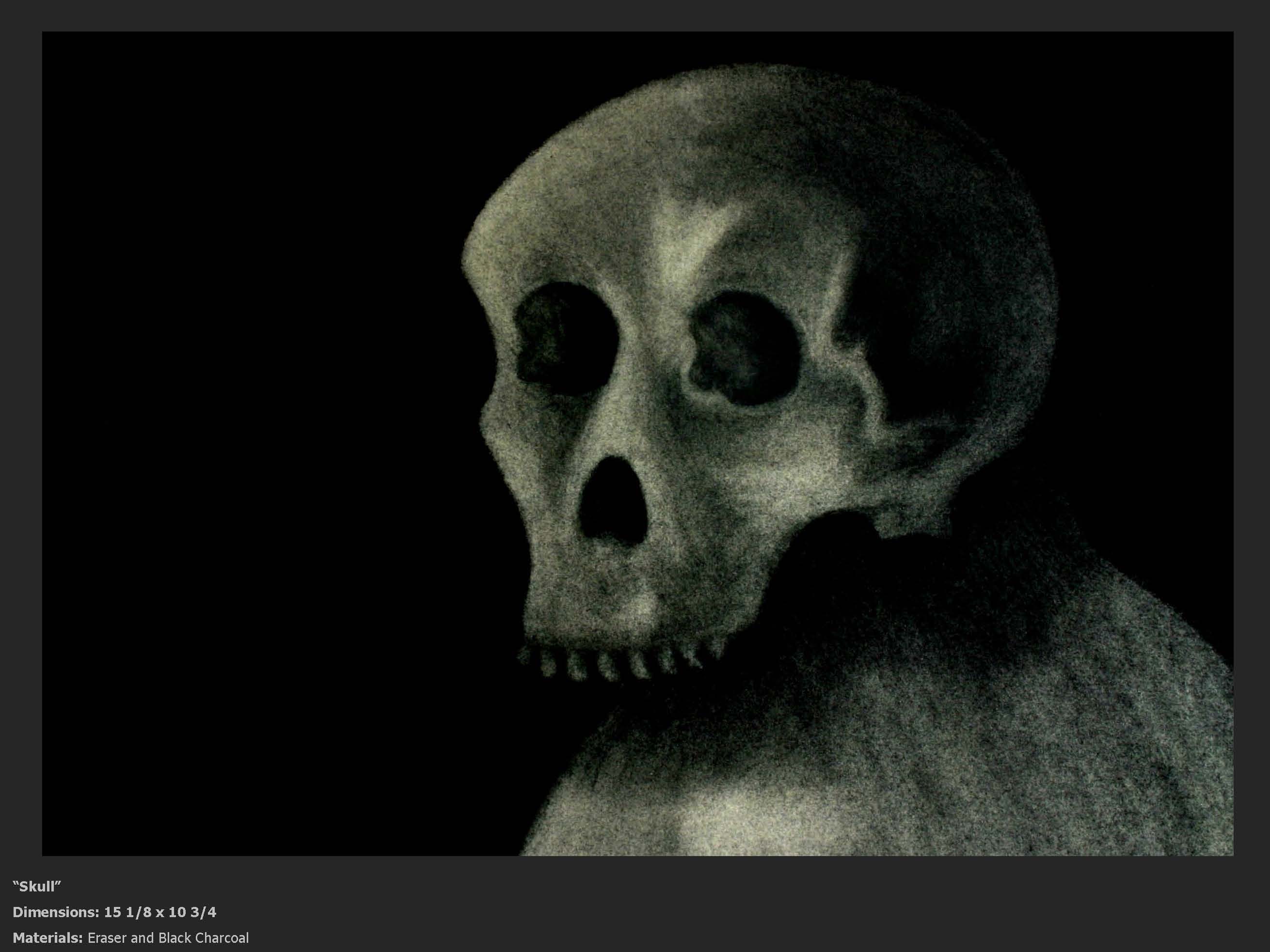Click the dimensions value 15 1/8 x 10 3/4

click(x=160, y=912)
